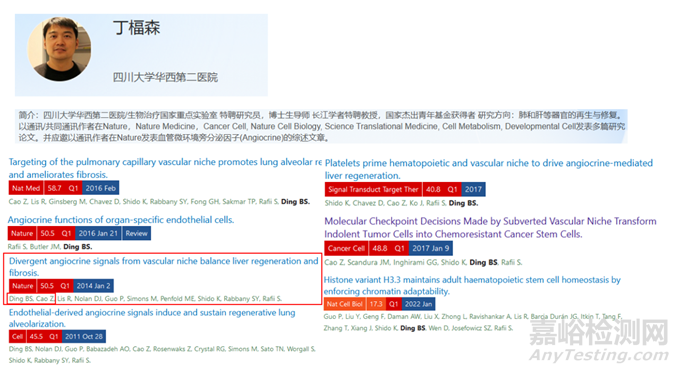Image resolution: width=680 pixels, height=373 pixels.
Task: Click the 2016 Feb date tag
Action: point(101,188)
